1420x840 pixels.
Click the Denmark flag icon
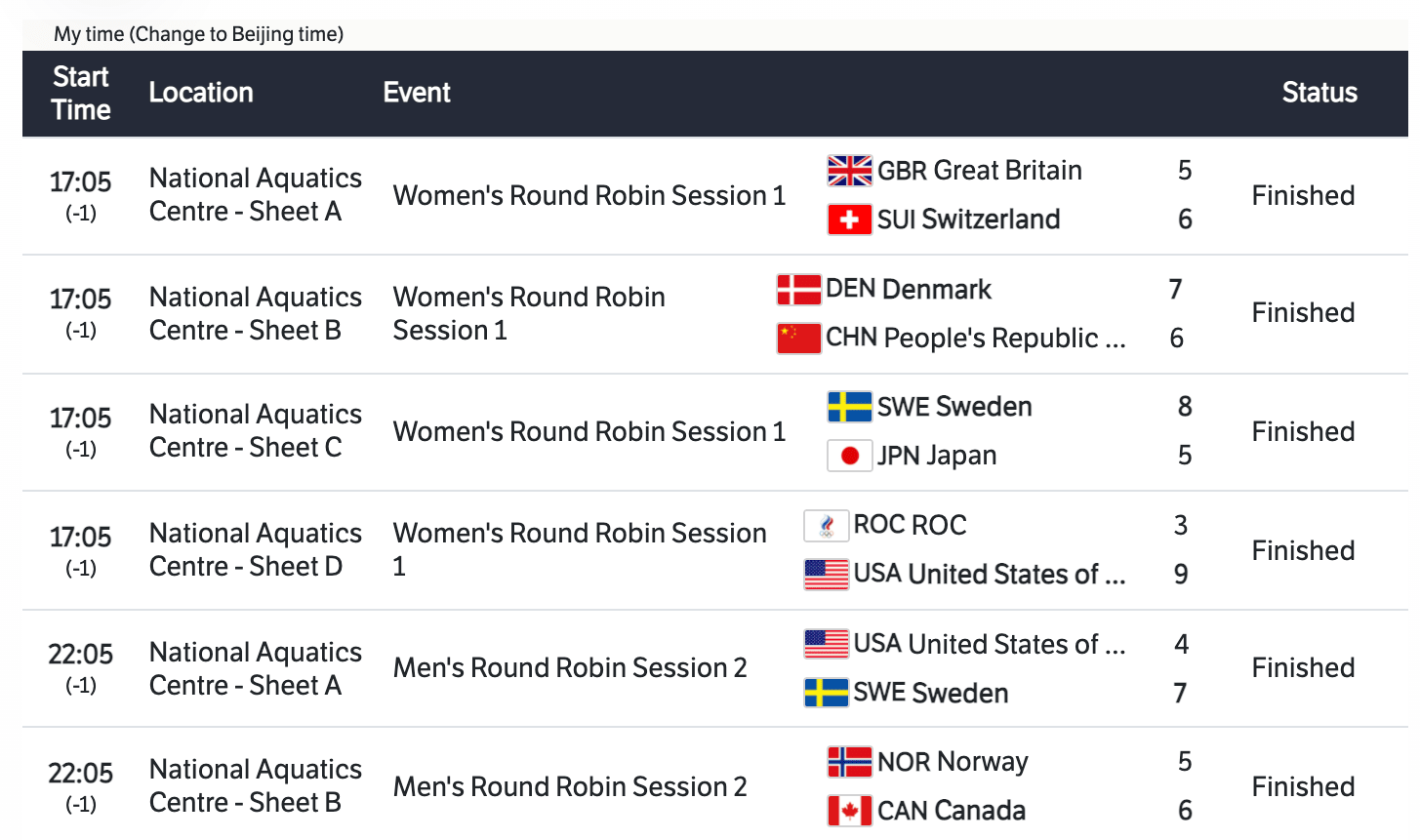coord(798,290)
